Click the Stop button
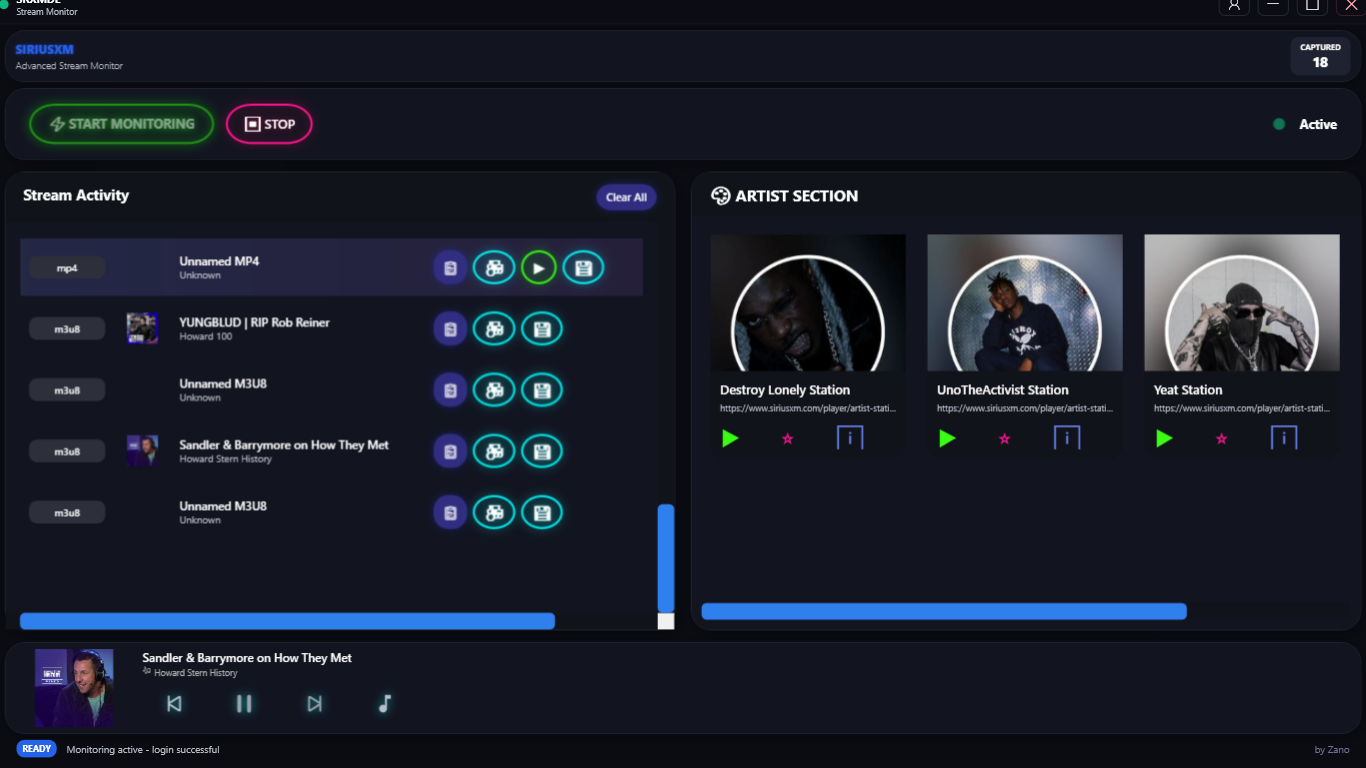The width and height of the screenshot is (1366, 768). [269, 124]
